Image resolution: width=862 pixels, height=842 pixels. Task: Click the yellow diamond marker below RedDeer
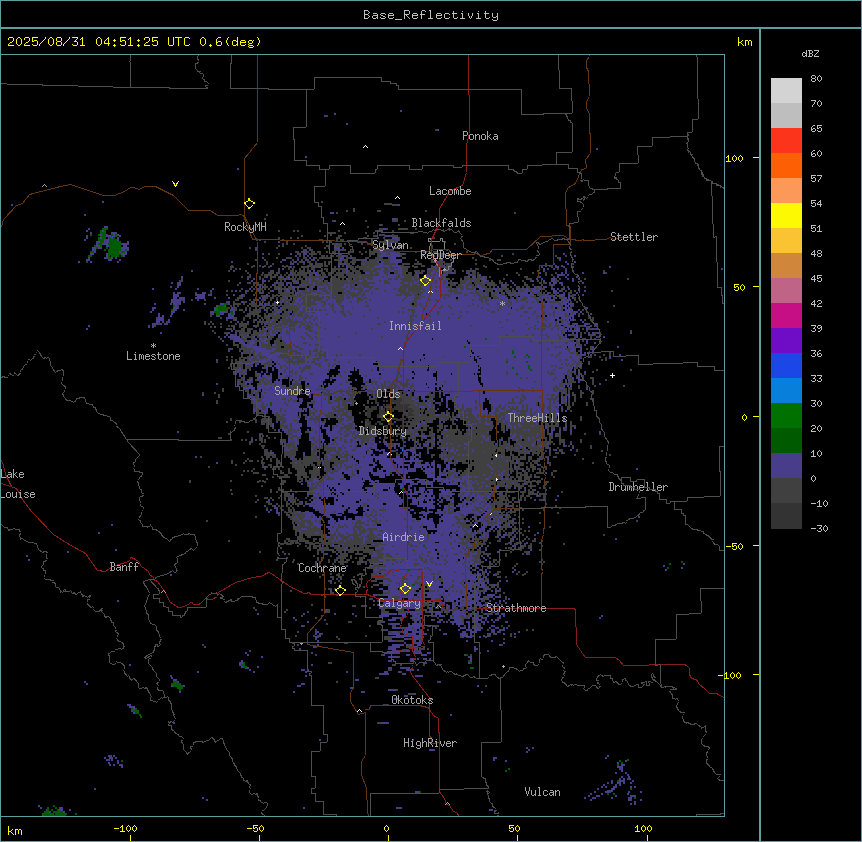point(425,281)
